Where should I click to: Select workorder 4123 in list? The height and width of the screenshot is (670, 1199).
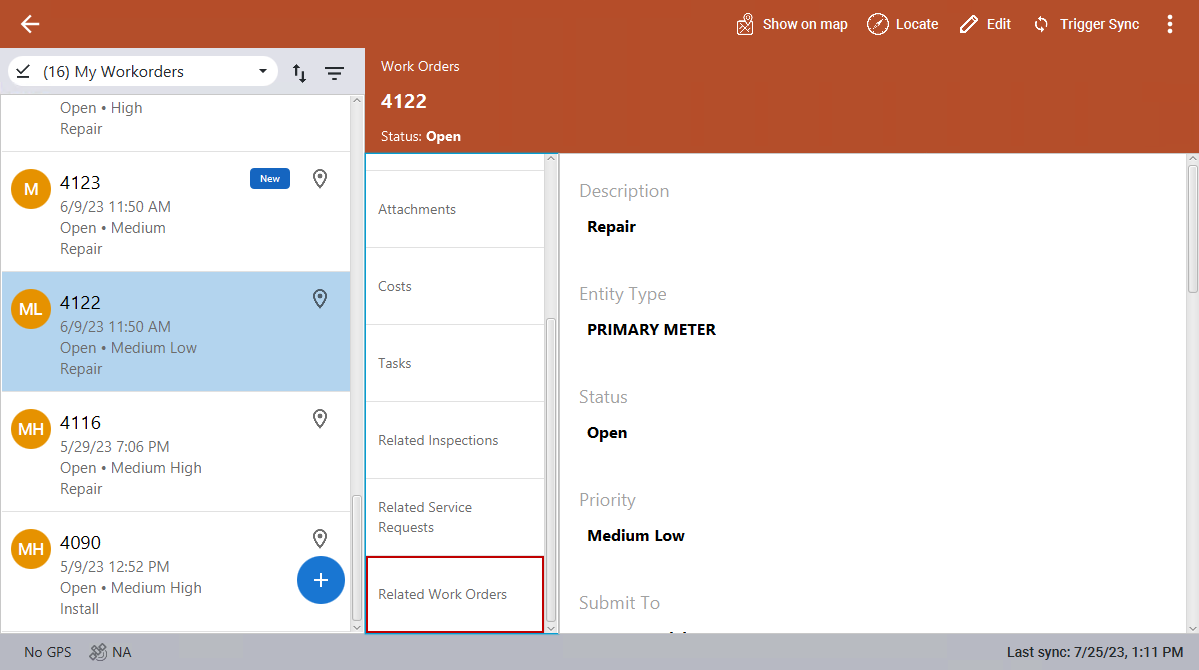point(176,212)
